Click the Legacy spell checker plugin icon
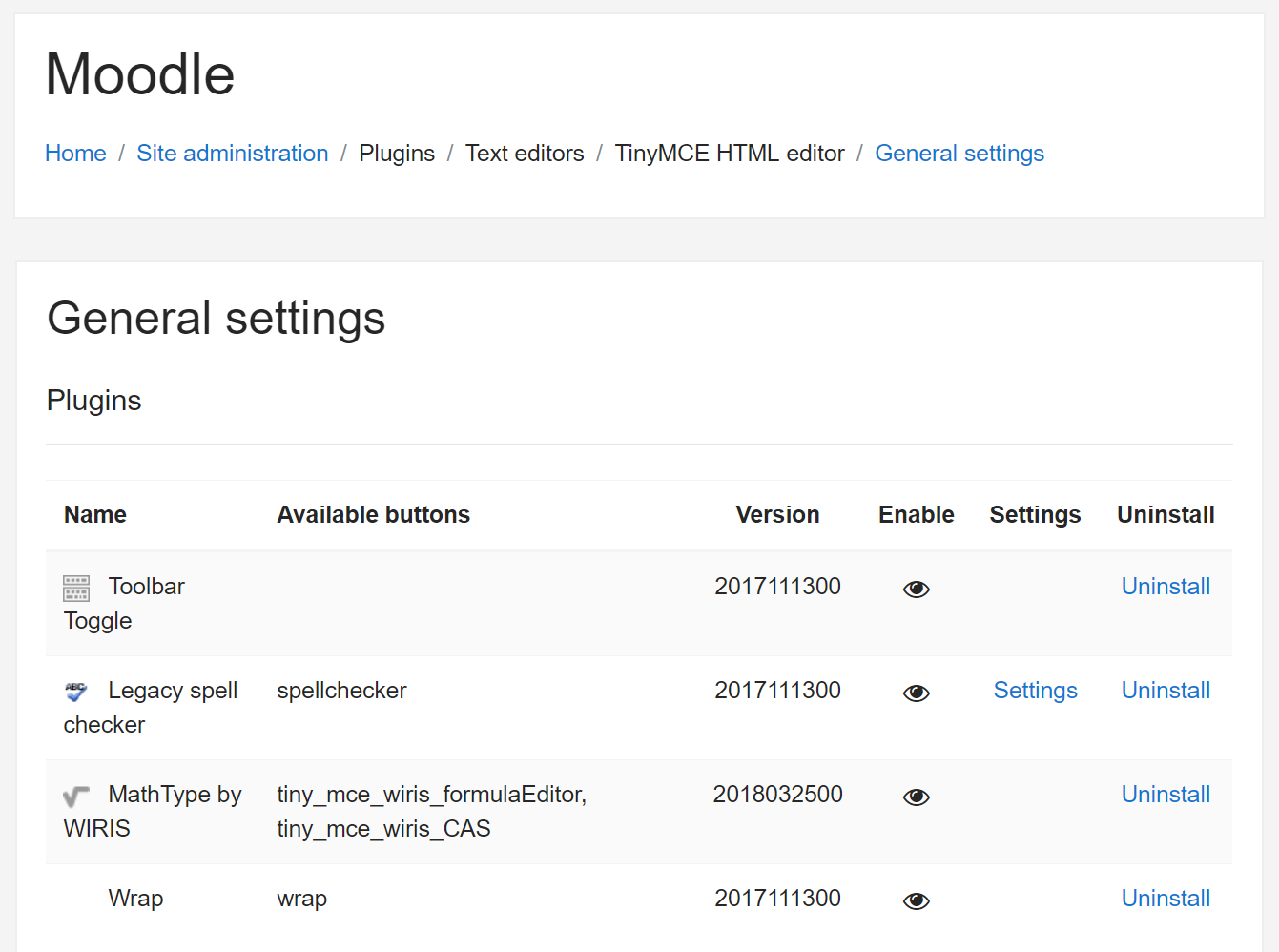 [76, 692]
